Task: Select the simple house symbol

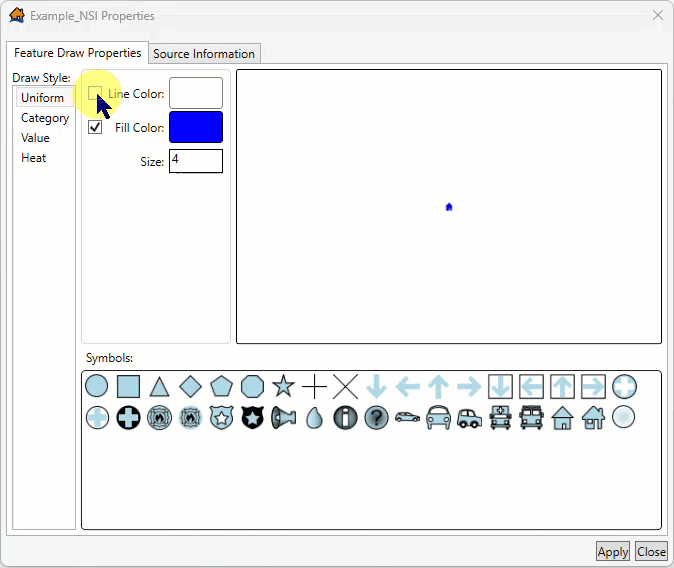Action: point(562,418)
